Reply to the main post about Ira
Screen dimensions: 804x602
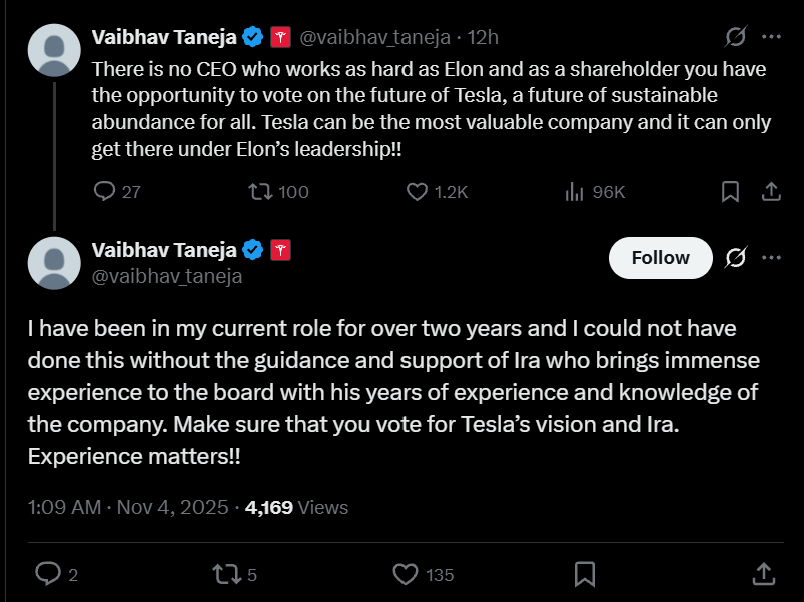click(x=48, y=573)
